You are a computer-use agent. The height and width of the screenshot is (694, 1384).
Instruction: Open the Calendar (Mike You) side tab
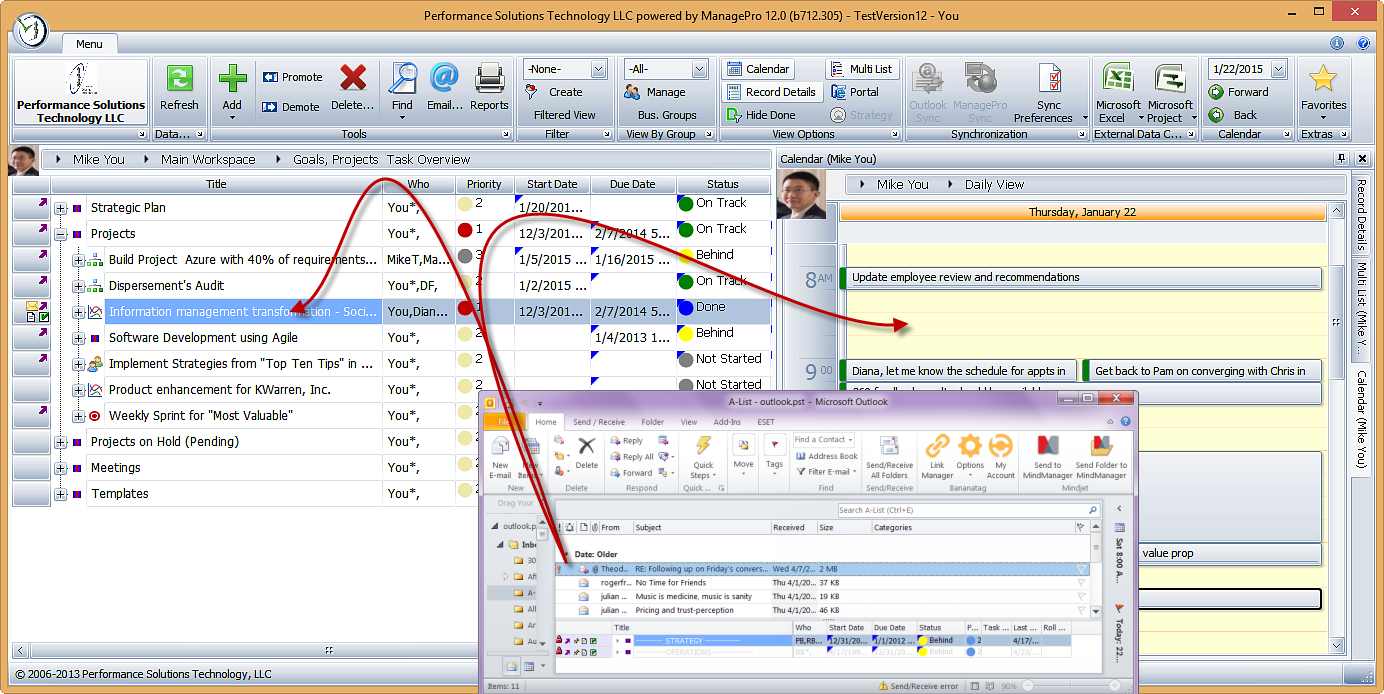coord(1361,419)
